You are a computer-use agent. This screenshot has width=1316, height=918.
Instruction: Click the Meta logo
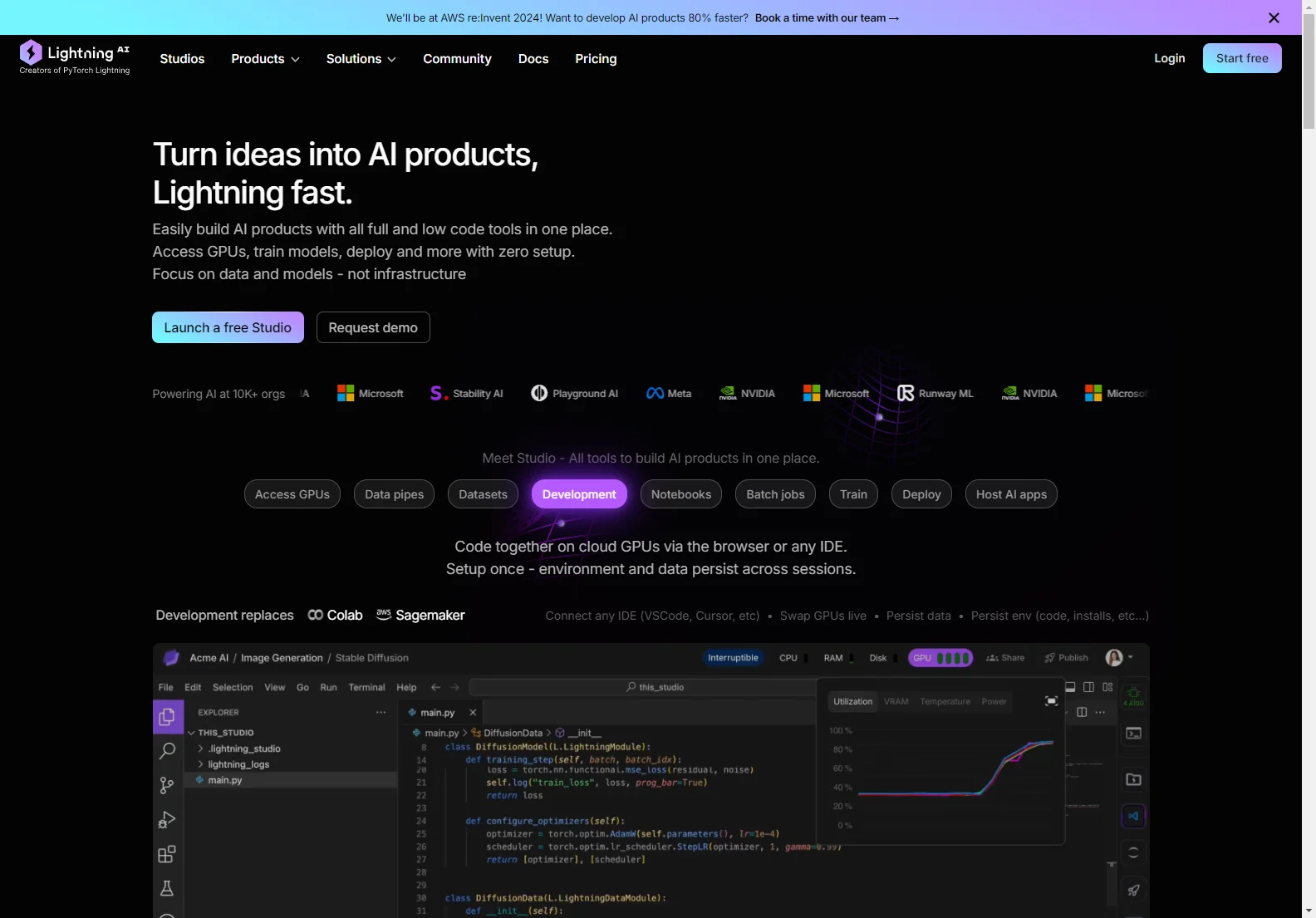pyautogui.click(x=669, y=393)
